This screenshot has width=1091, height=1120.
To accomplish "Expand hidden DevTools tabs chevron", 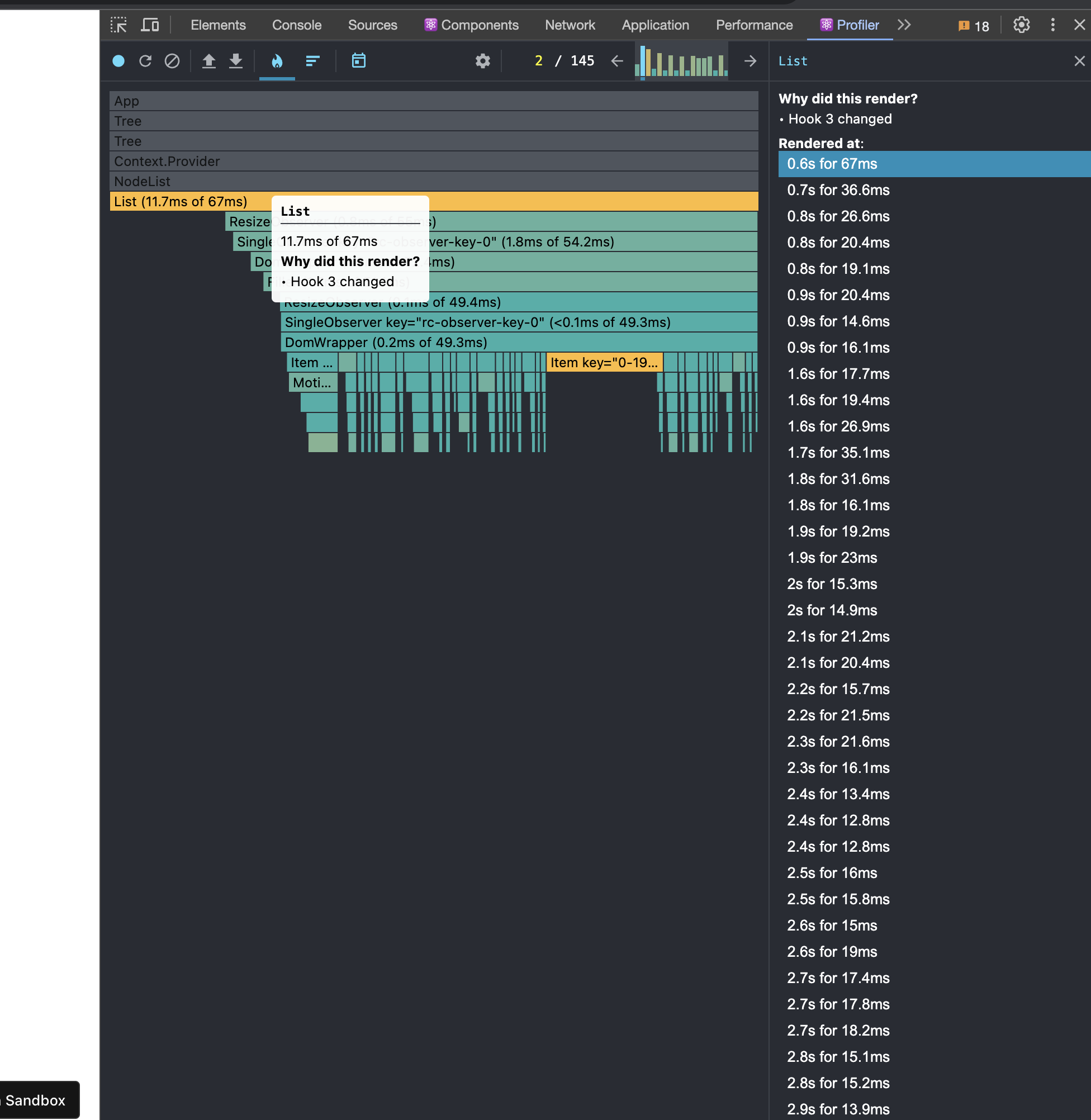I will pyautogui.click(x=904, y=25).
